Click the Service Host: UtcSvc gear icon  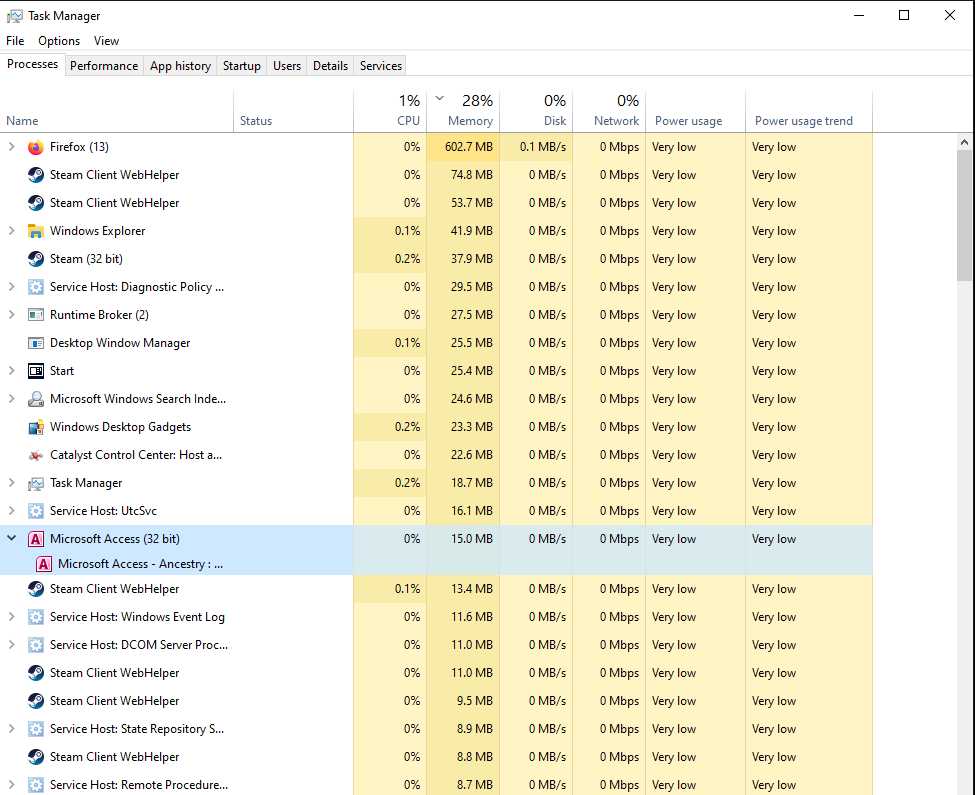pyautogui.click(x=35, y=511)
